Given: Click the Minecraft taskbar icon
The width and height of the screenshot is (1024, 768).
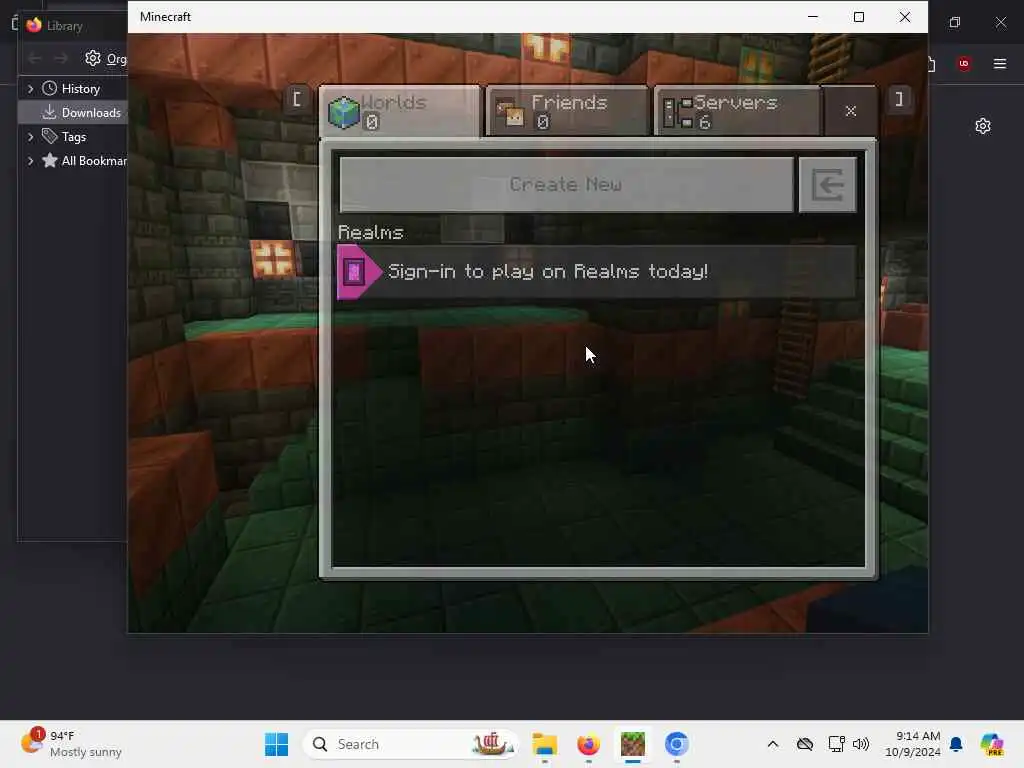Looking at the screenshot, I should tap(632, 744).
